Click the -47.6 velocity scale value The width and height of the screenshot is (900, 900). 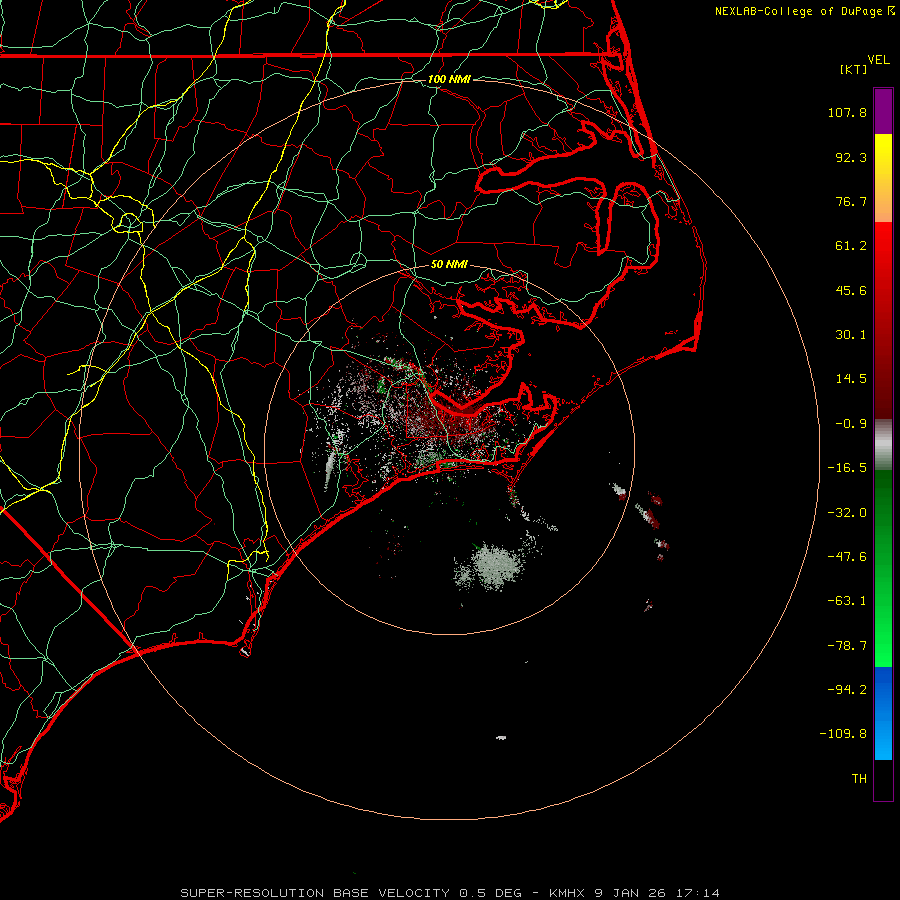(x=847, y=557)
